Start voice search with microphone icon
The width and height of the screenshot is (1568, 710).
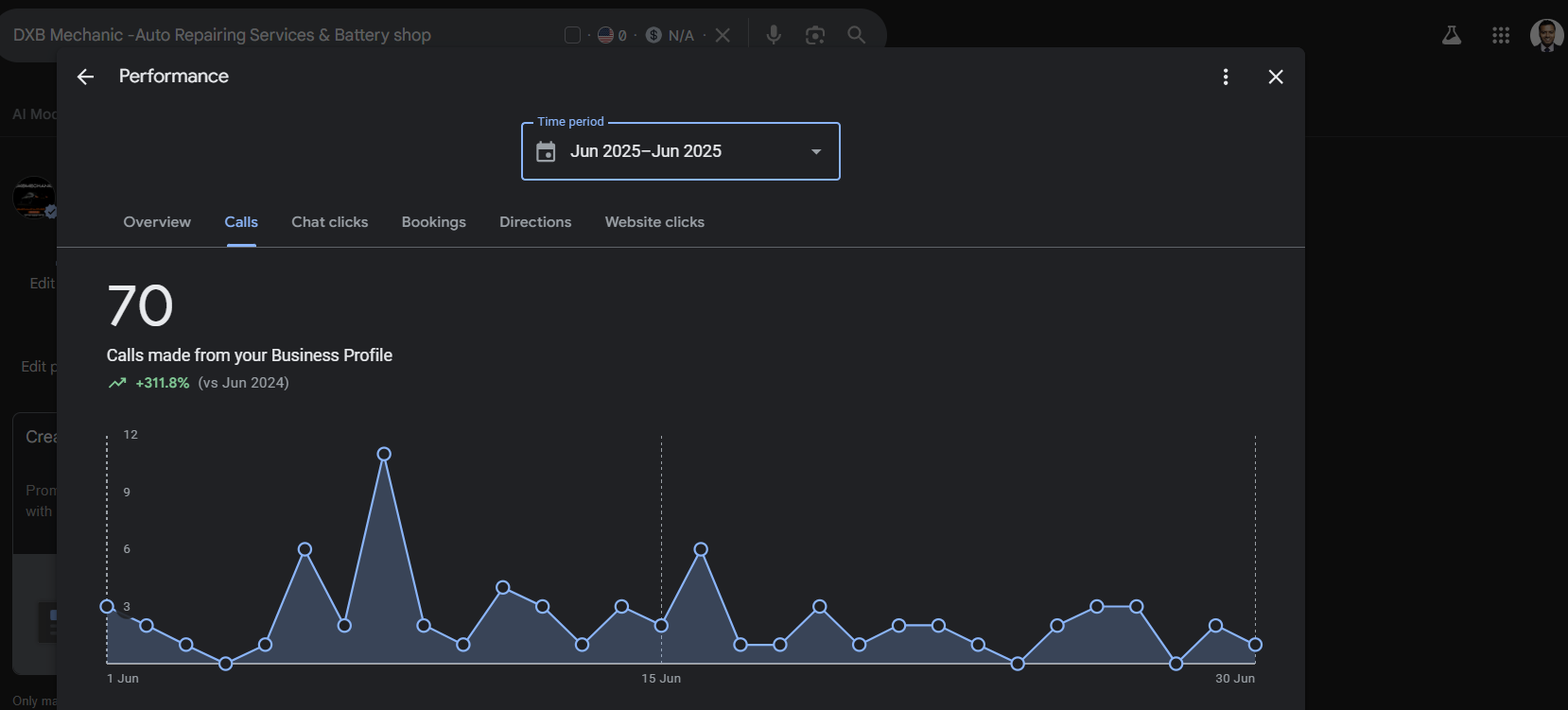[774, 35]
